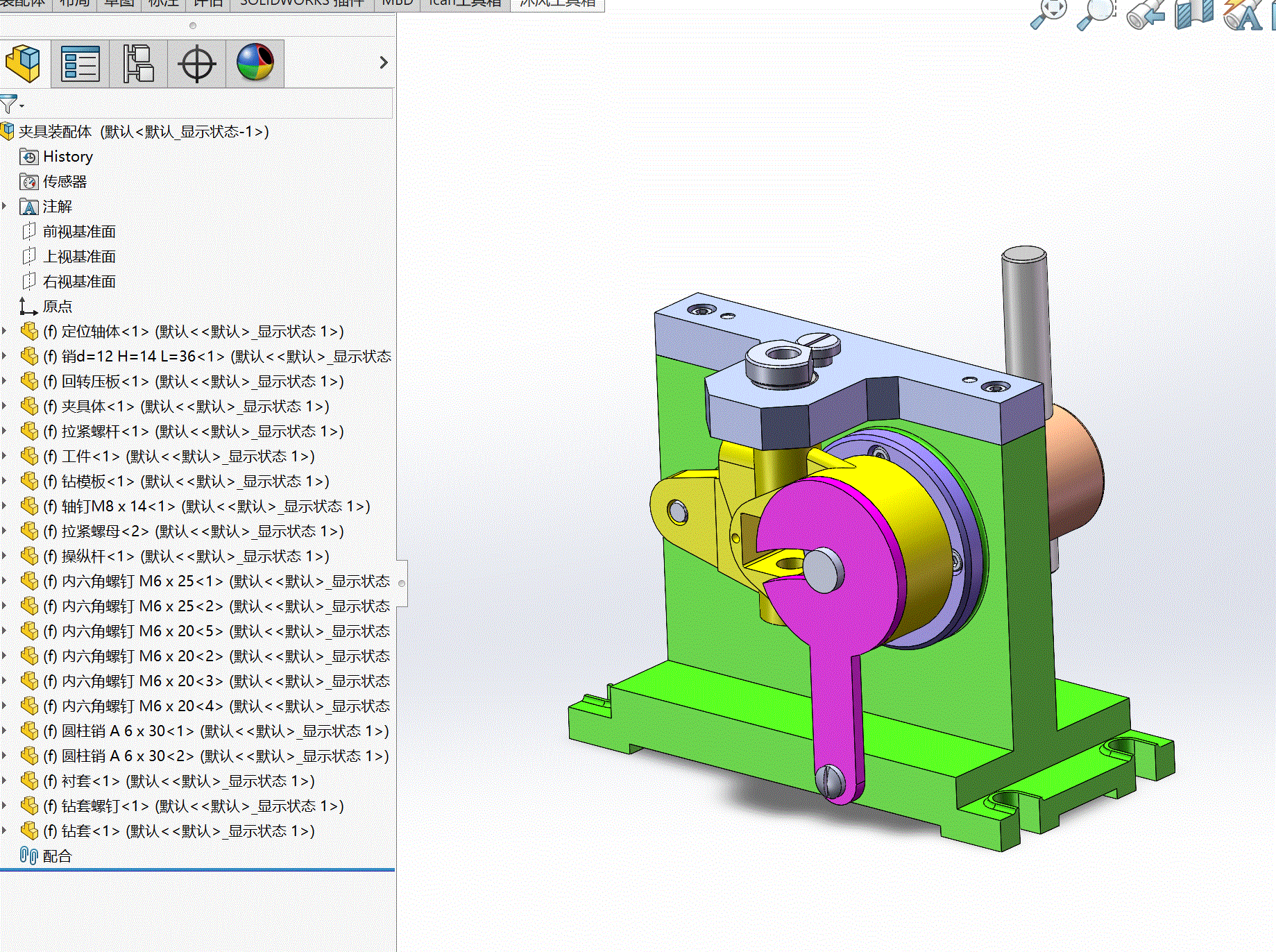Click the 夹具体<1> part icon

(29, 407)
